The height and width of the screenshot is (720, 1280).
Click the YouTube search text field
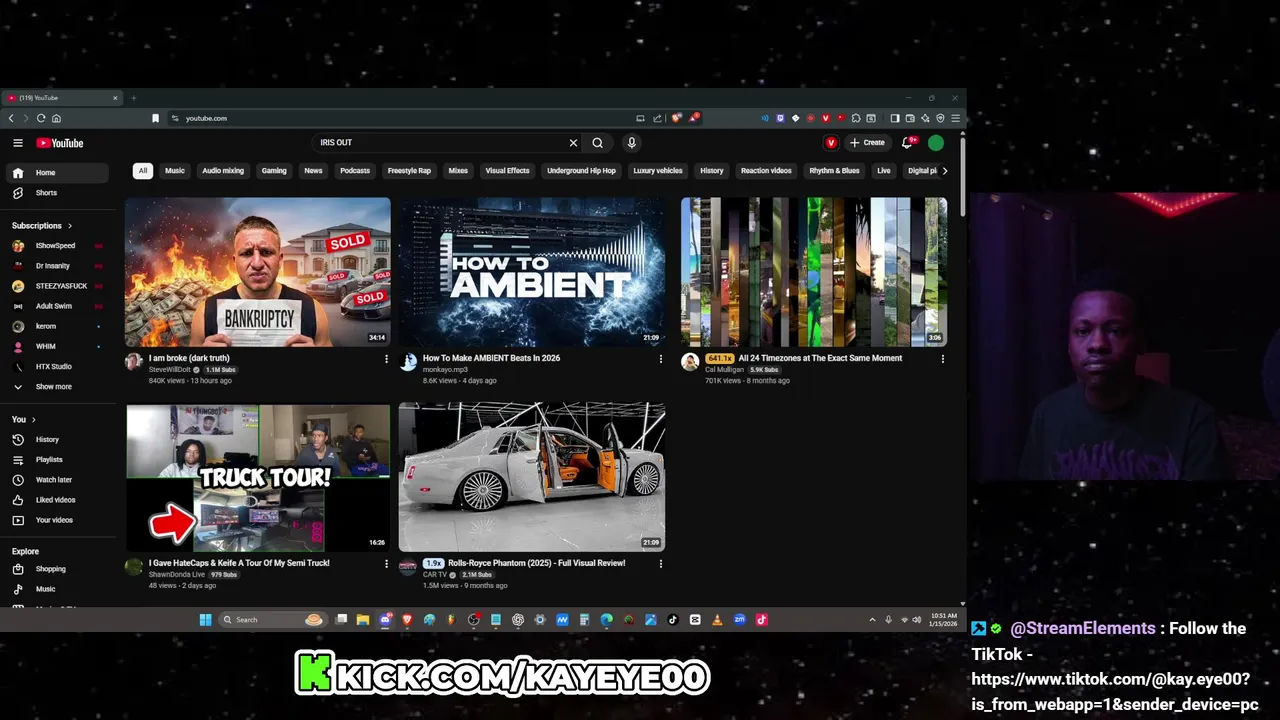click(440, 143)
